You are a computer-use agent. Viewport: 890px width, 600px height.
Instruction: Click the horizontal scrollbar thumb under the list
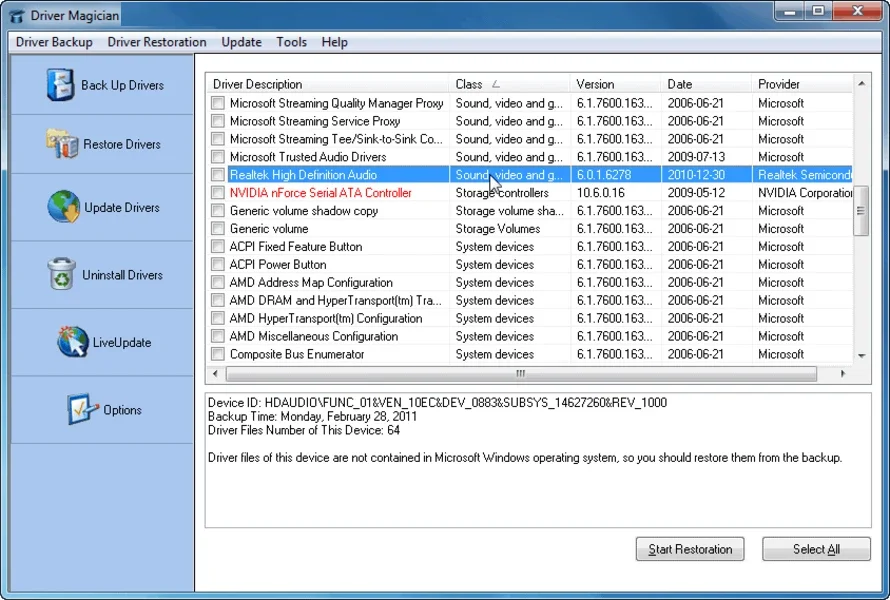520,374
